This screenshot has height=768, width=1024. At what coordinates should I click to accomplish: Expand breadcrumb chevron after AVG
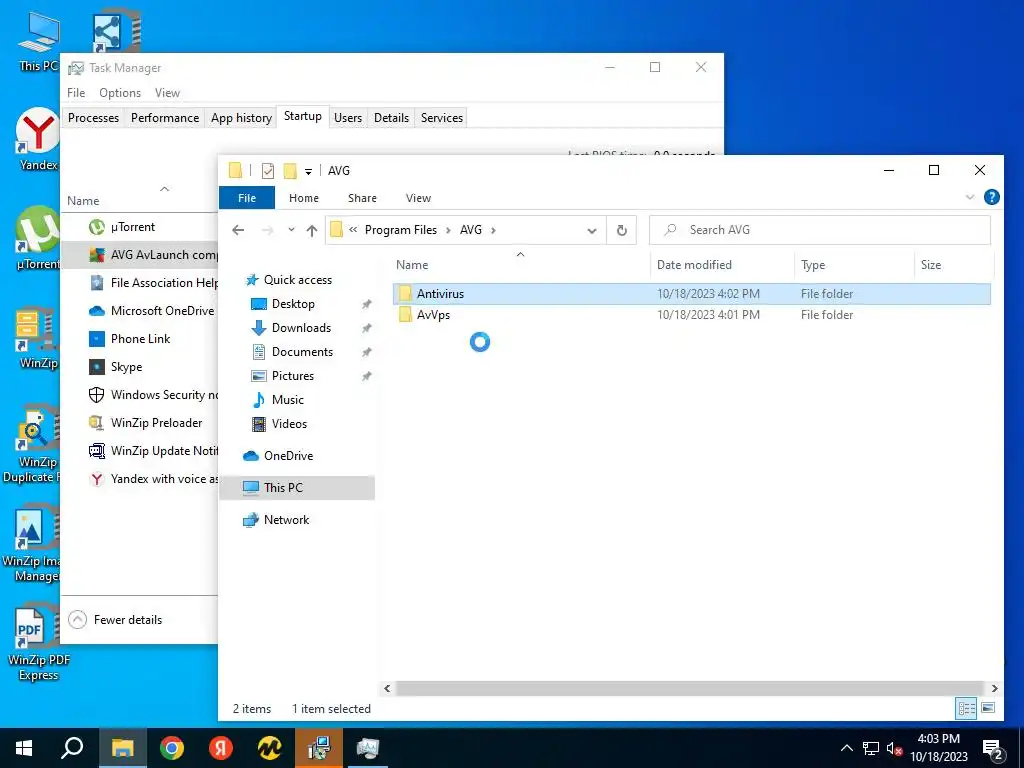click(x=493, y=230)
